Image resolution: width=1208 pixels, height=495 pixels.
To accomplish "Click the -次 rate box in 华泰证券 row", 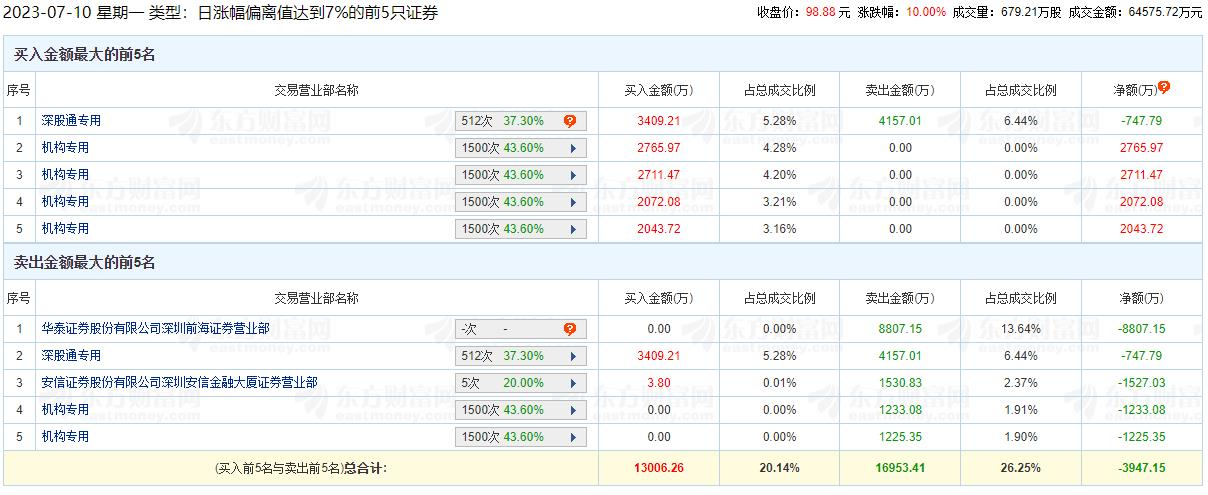I will tap(510, 329).
